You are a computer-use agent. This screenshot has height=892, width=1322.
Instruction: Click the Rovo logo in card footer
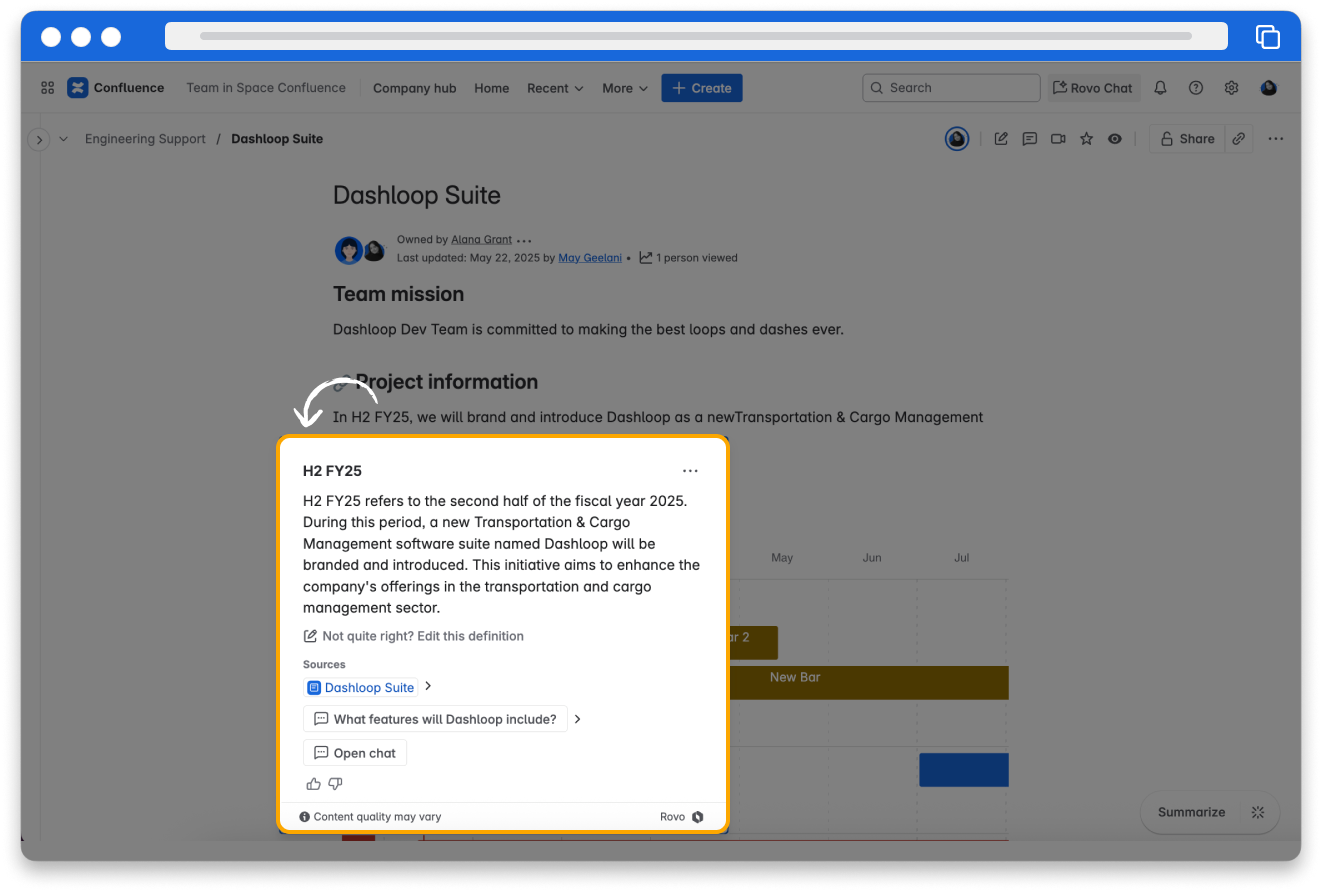click(x=698, y=817)
